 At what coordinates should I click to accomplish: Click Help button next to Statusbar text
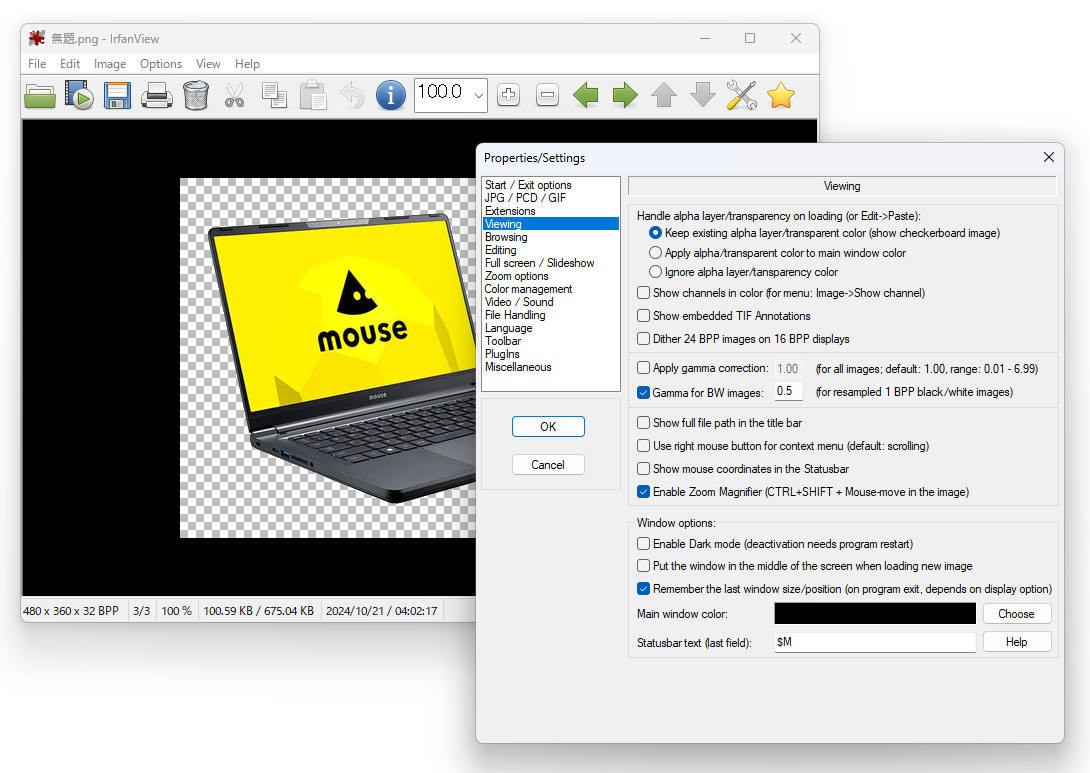click(1016, 642)
